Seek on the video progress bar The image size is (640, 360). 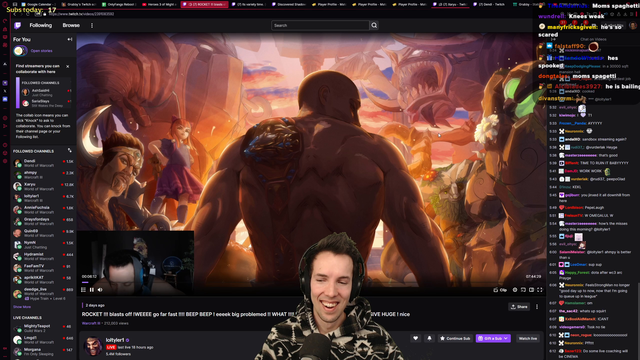[x=311, y=282]
